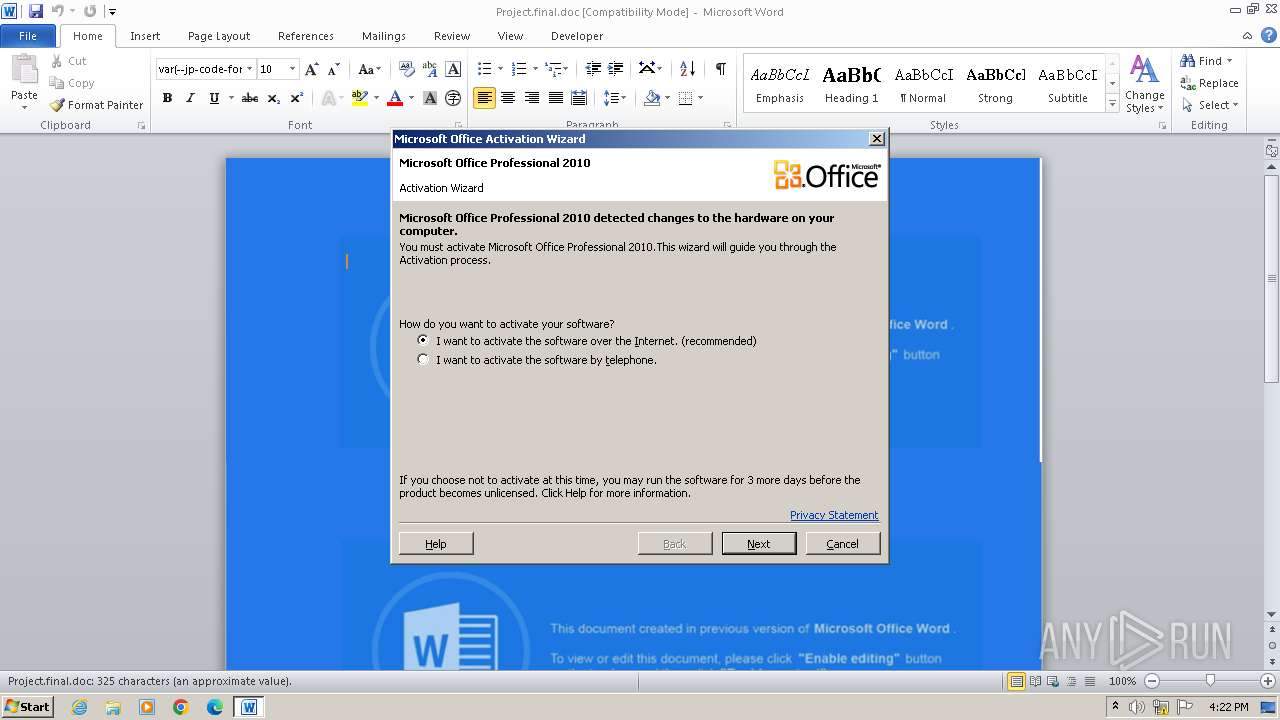The image size is (1280, 720).
Task: Expand bullets list dropdown arrow
Action: tap(501, 69)
